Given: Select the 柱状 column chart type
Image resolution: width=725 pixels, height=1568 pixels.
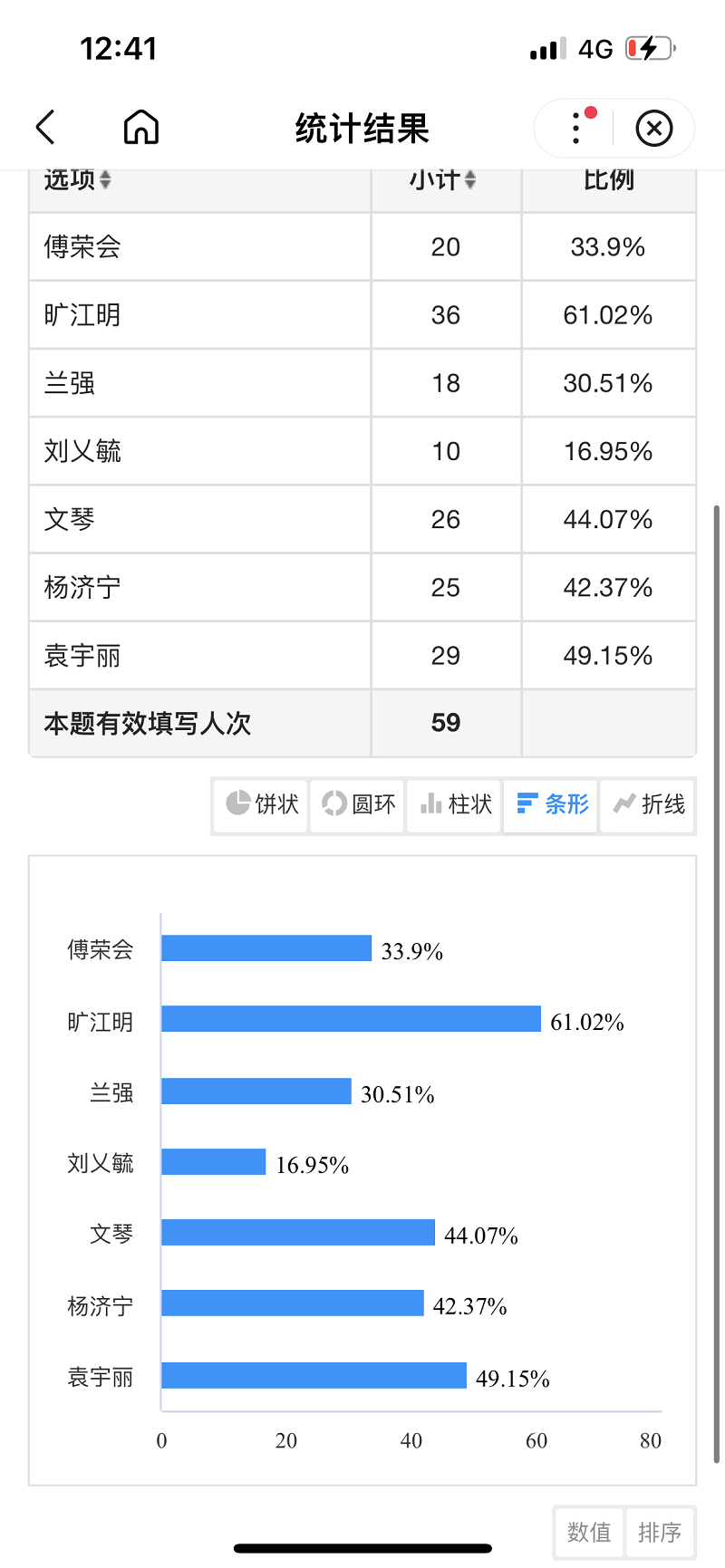Looking at the screenshot, I should 456,804.
